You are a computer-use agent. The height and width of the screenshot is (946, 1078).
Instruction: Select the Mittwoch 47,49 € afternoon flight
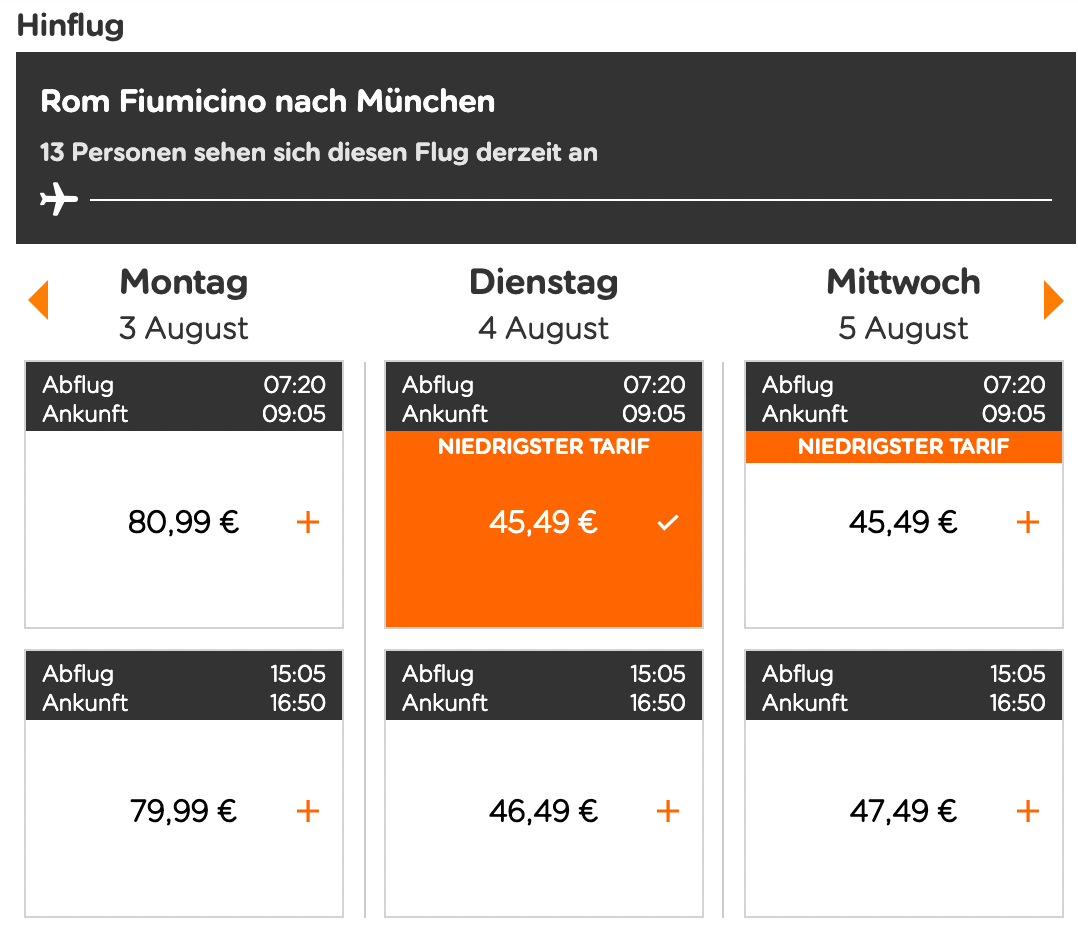(1027, 810)
